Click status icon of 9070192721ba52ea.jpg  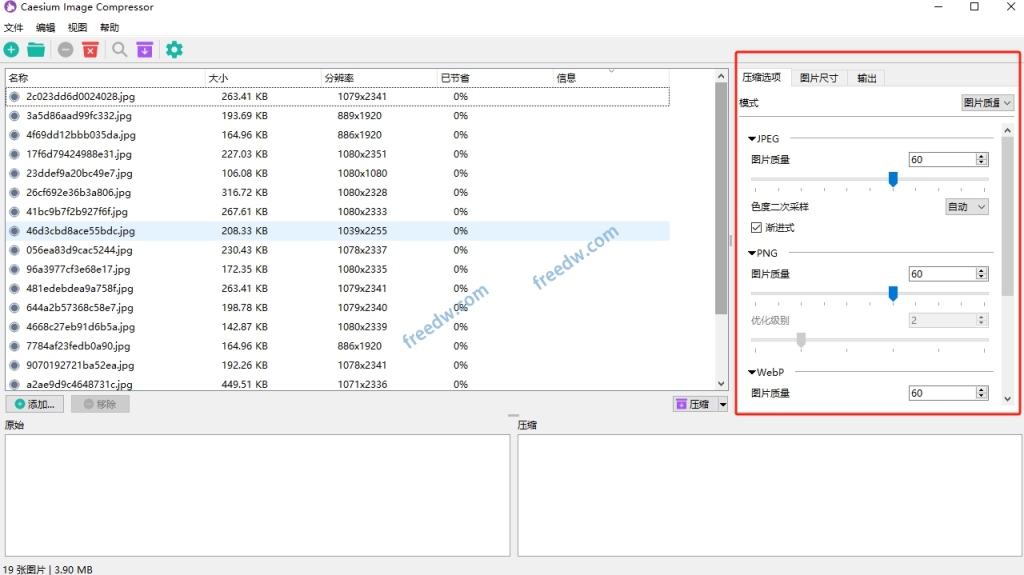click(14, 365)
